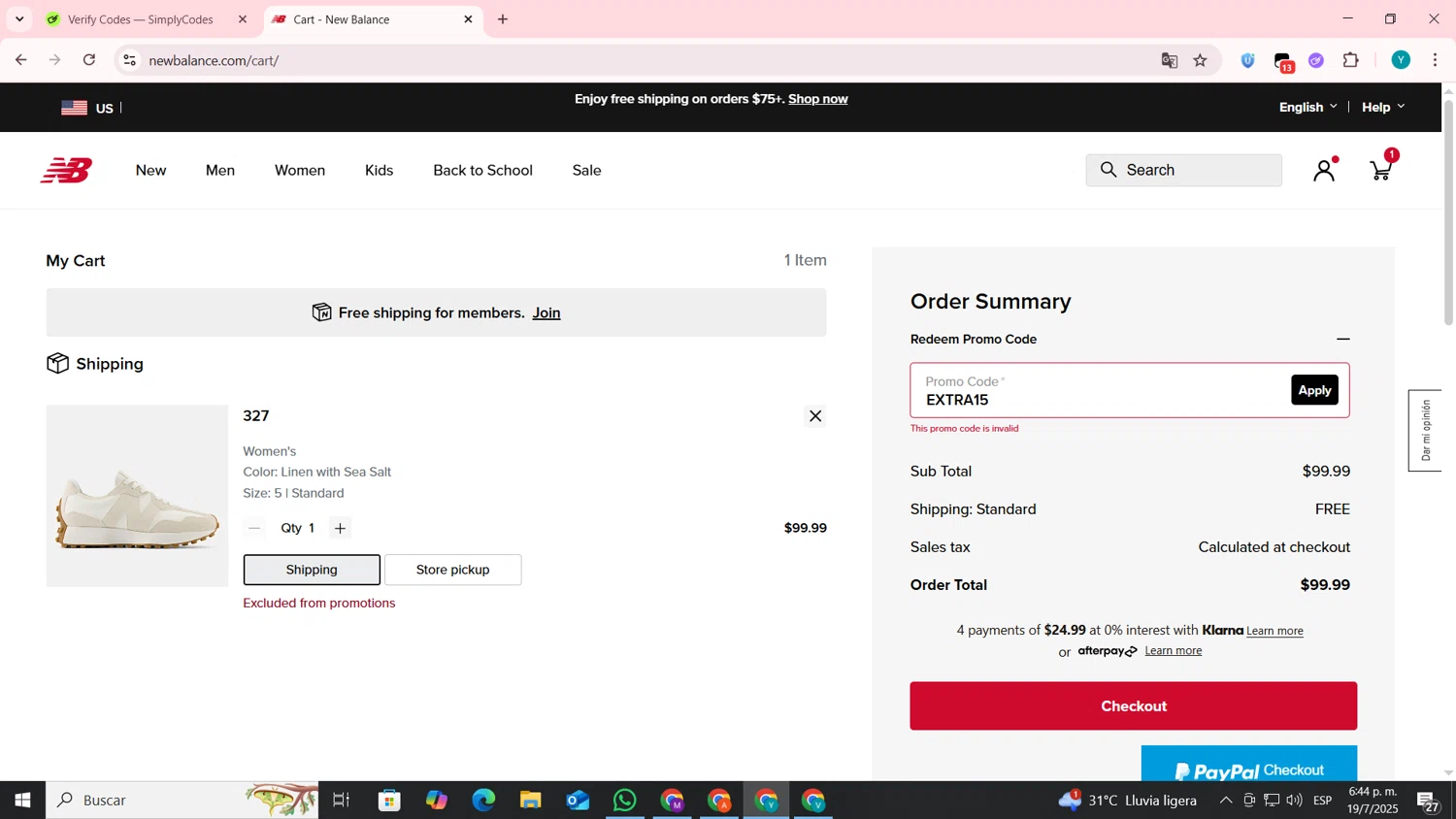Increase quantity with the plus button

(x=340, y=528)
